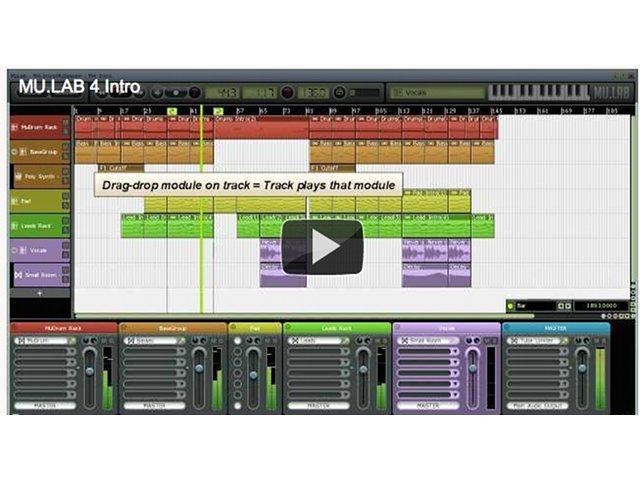Adjust the MASTER strip volume fader

coord(582,369)
